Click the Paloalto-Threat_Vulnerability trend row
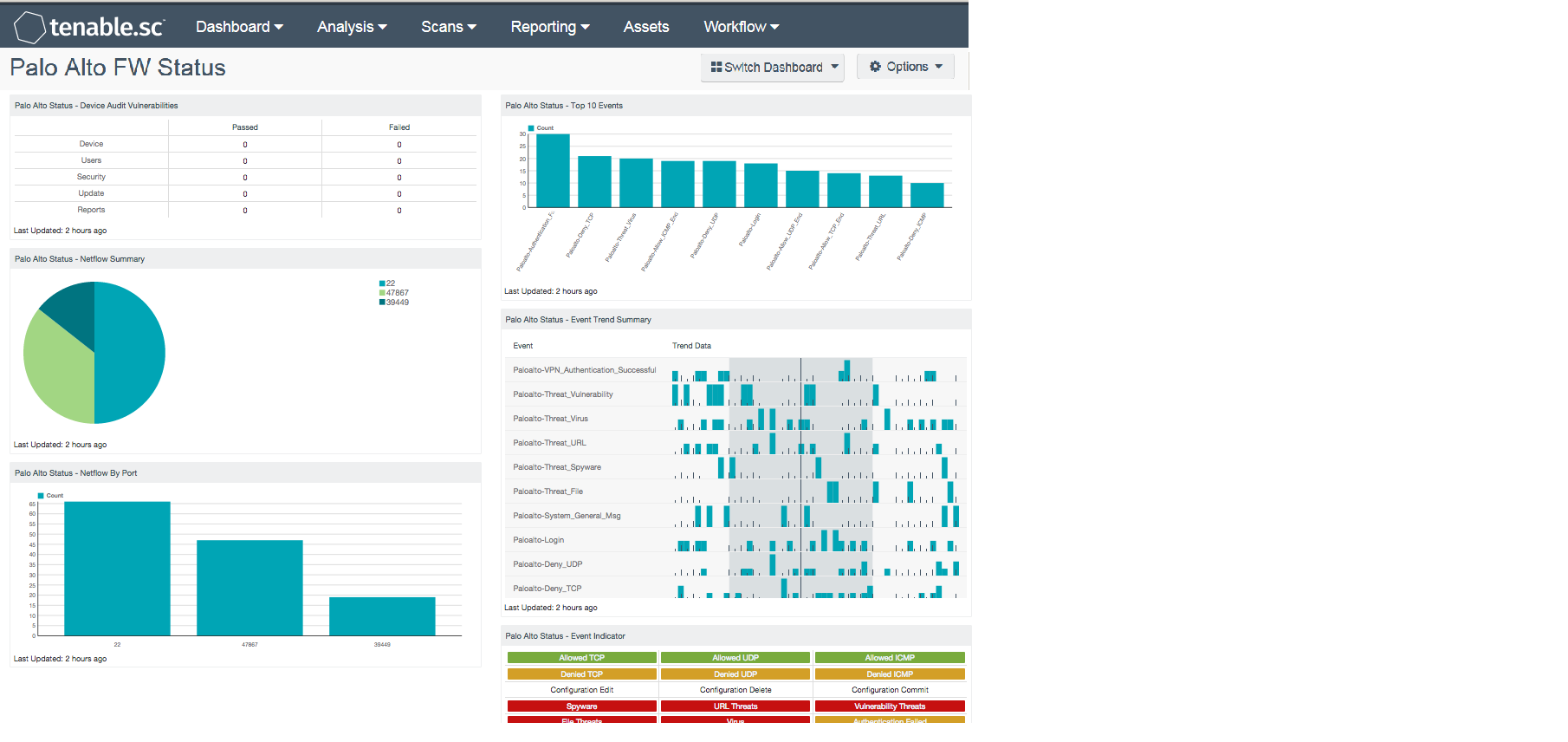 pos(735,394)
